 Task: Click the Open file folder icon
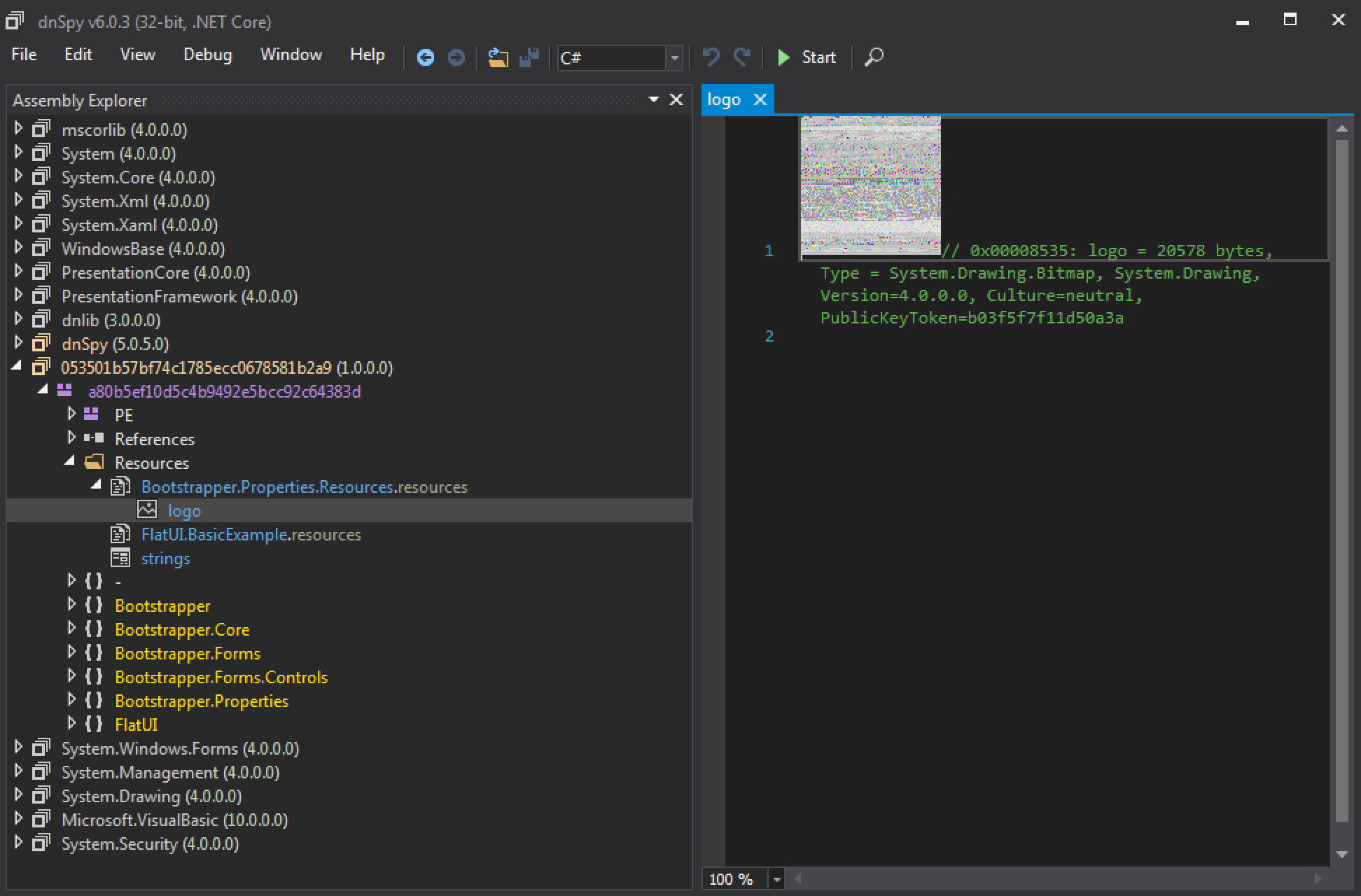[498, 57]
